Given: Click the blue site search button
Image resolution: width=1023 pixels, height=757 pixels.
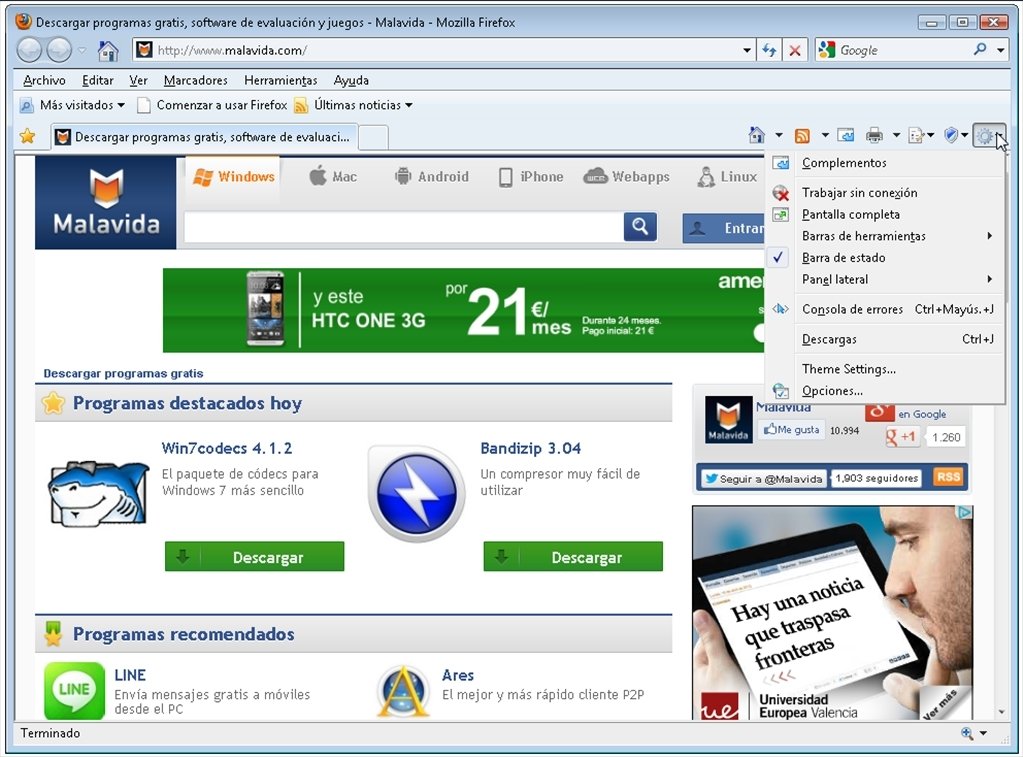Looking at the screenshot, I should pyautogui.click(x=640, y=226).
